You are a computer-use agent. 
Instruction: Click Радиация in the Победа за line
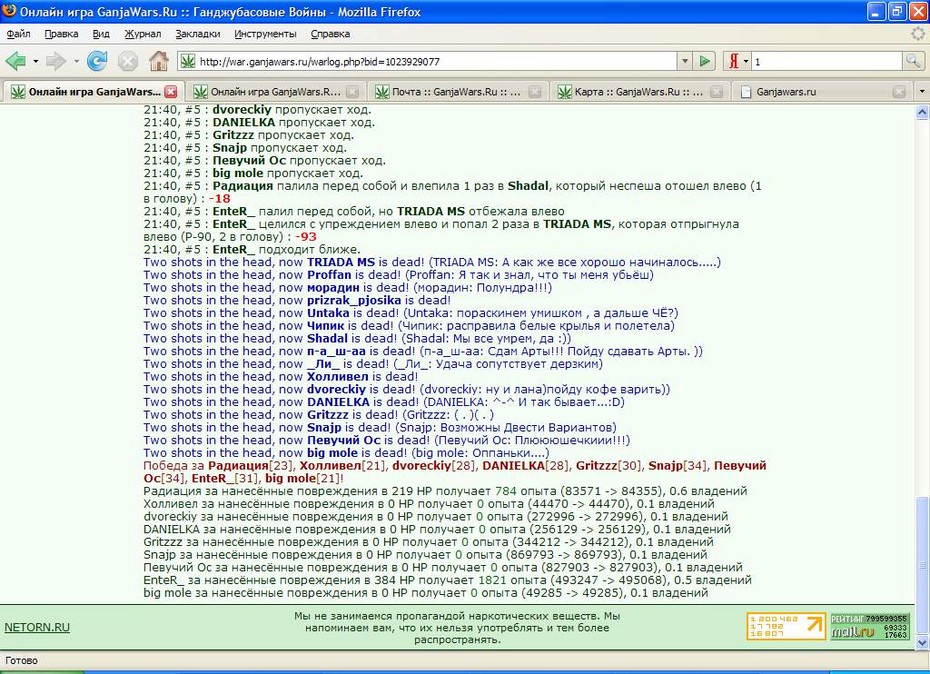[x=238, y=466]
